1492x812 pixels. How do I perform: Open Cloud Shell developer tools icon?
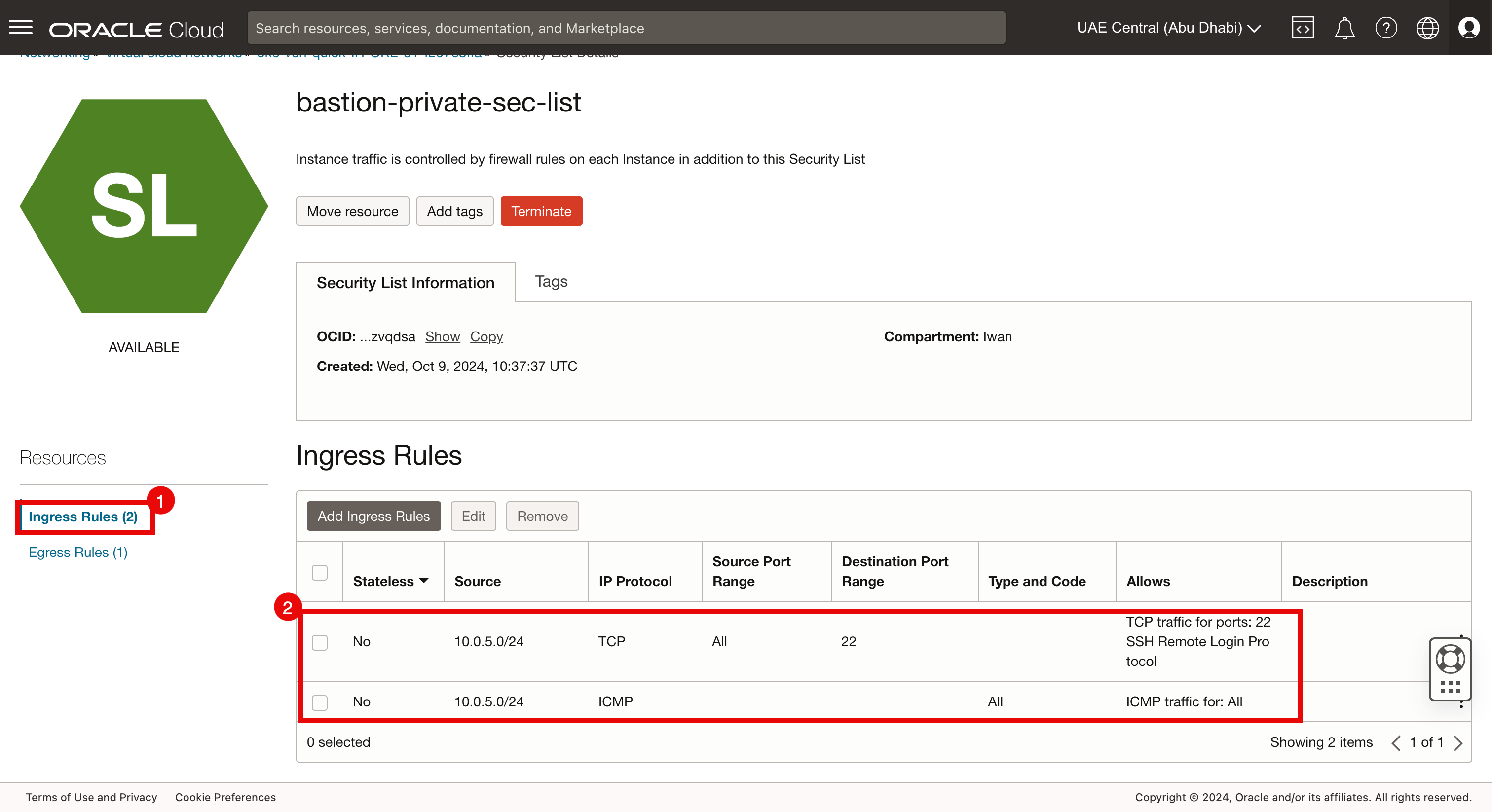tap(1303, 28)
